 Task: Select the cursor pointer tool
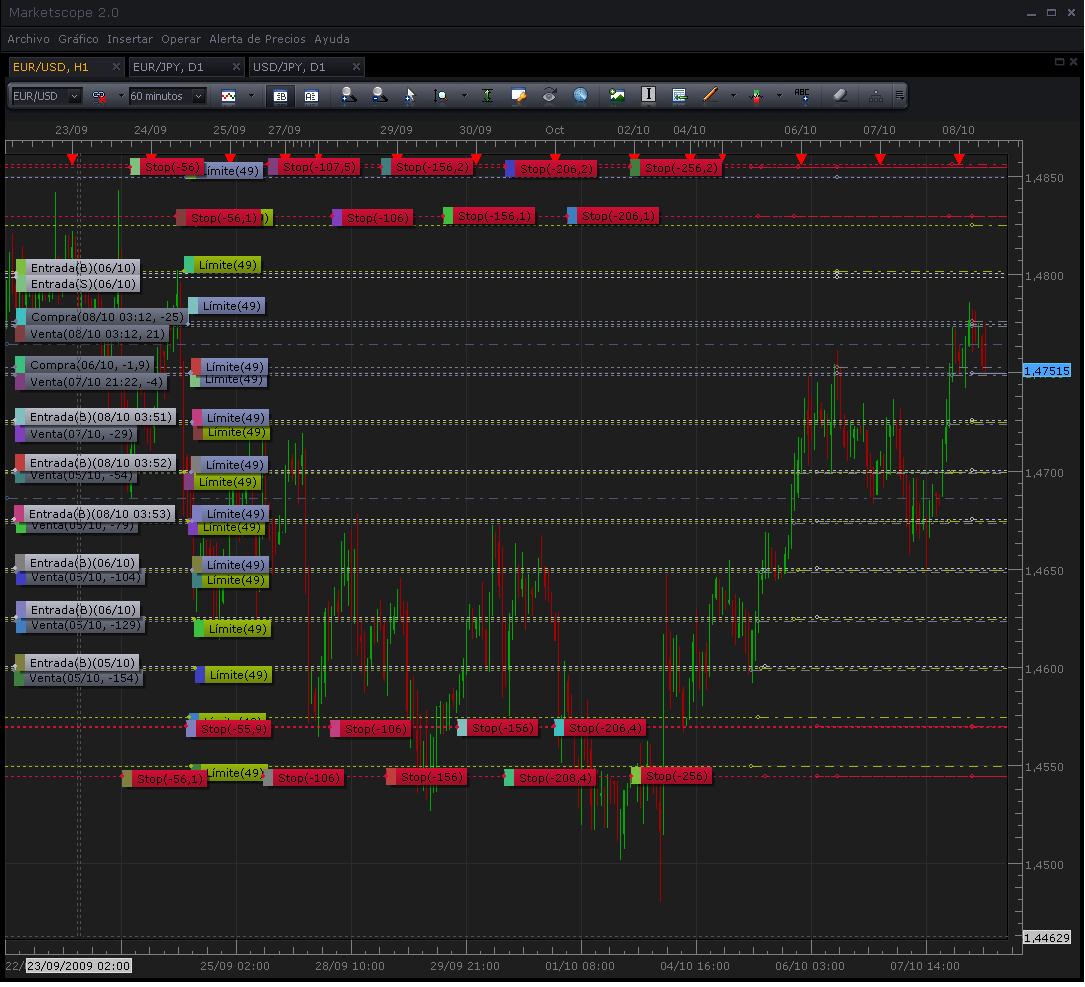pyautogui.click(x=409, y=96)
